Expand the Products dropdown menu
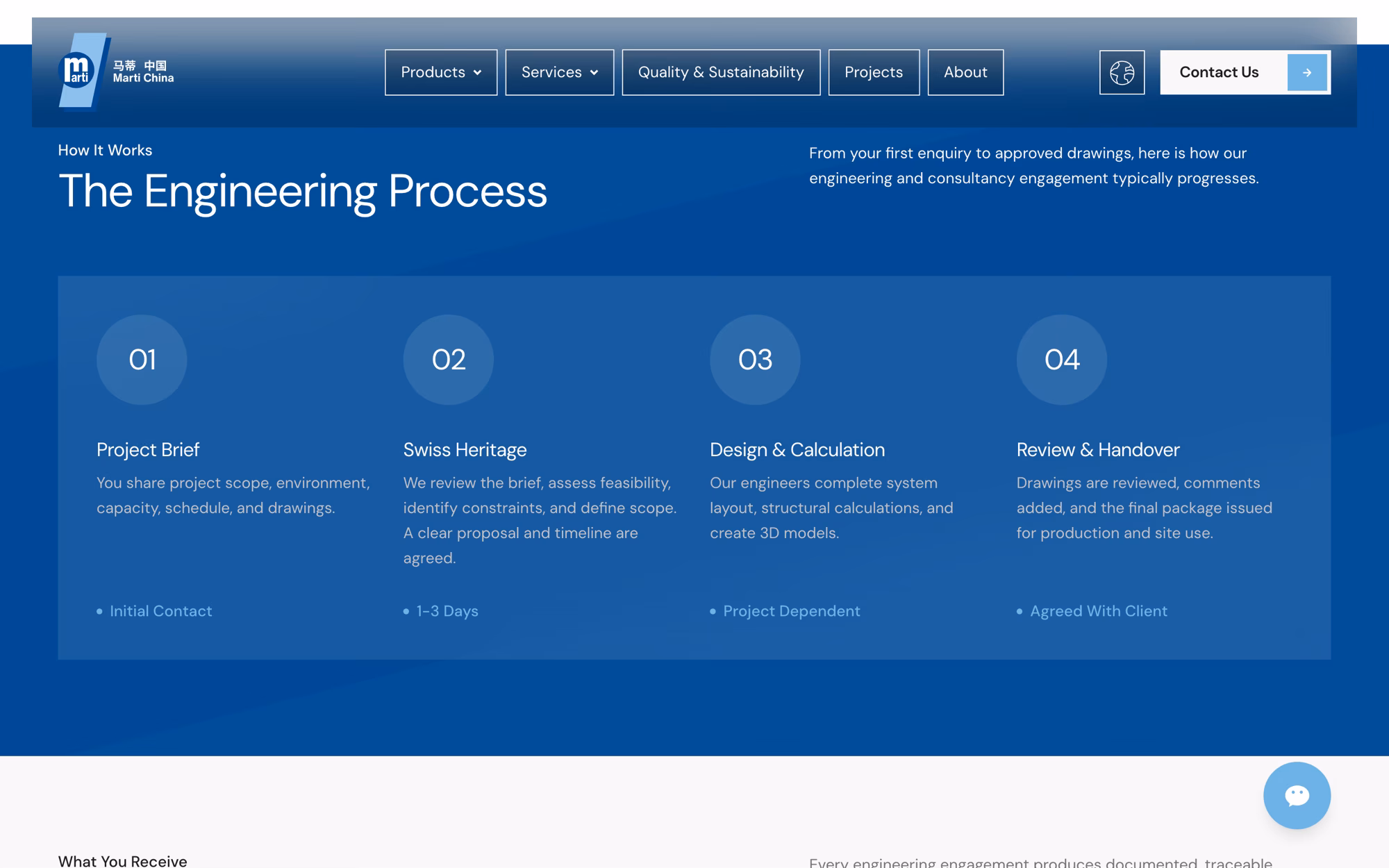The image size is (1389, 868). [x=441, y=72]
